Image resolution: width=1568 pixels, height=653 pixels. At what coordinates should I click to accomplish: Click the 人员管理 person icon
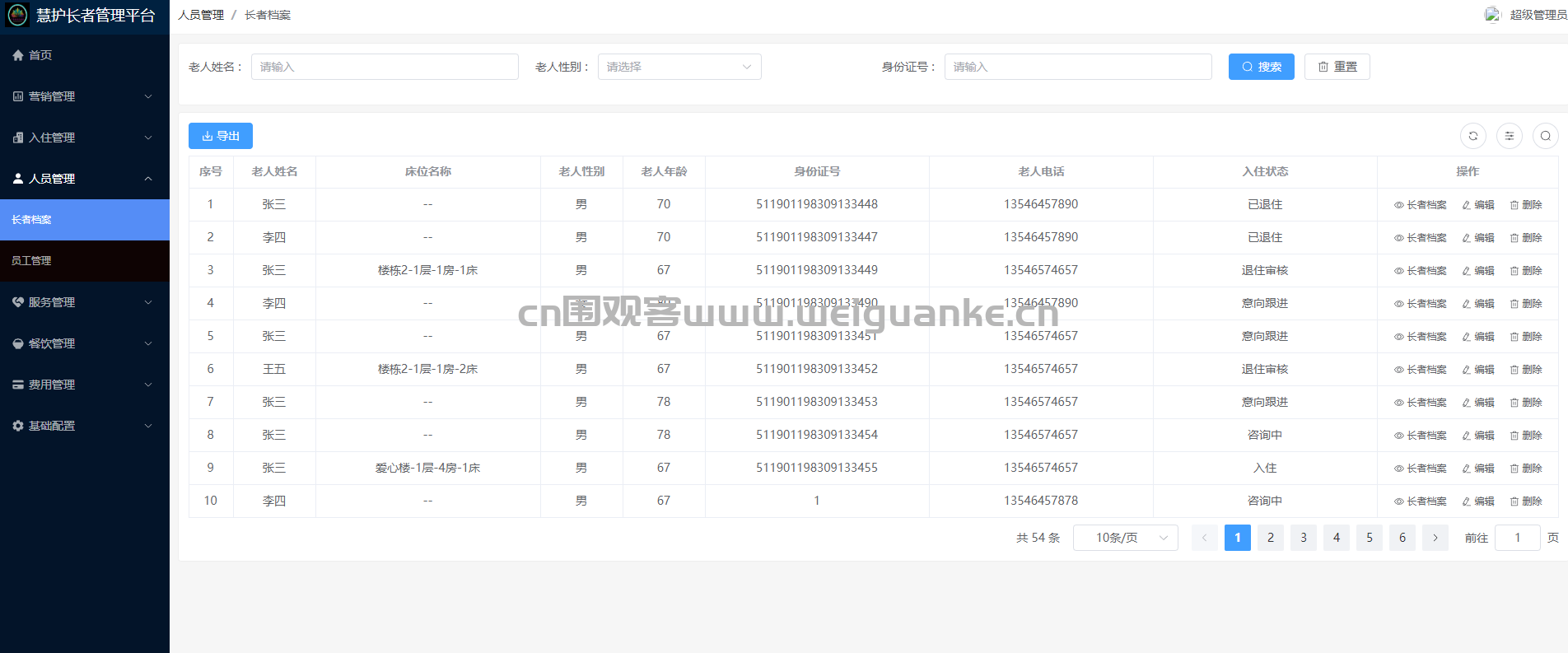[x=18, y=179]
